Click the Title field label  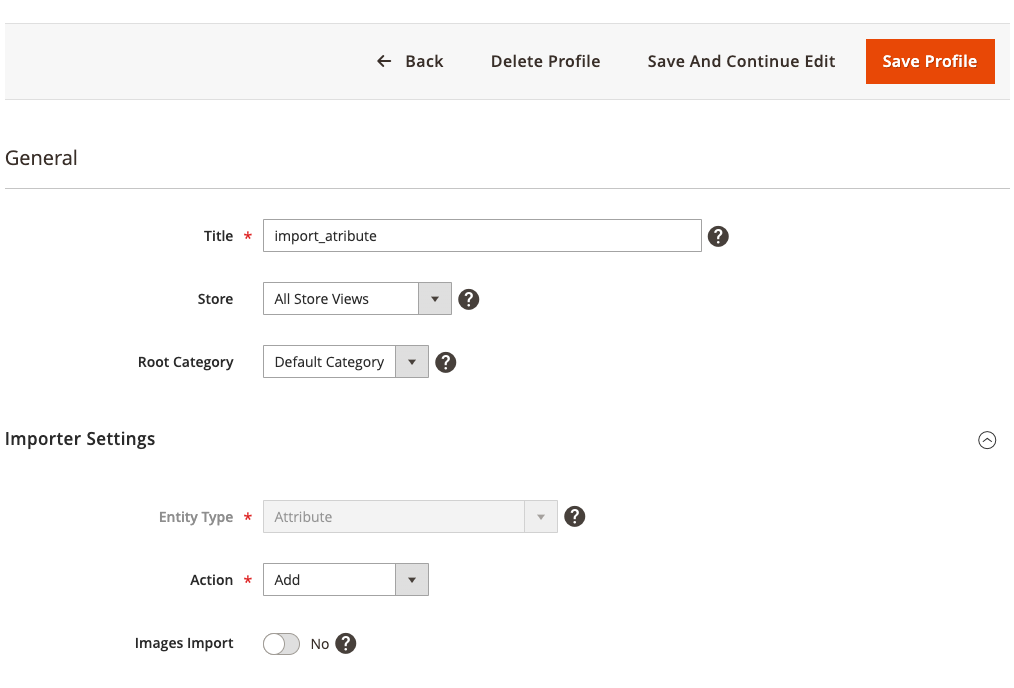[219, 236]
